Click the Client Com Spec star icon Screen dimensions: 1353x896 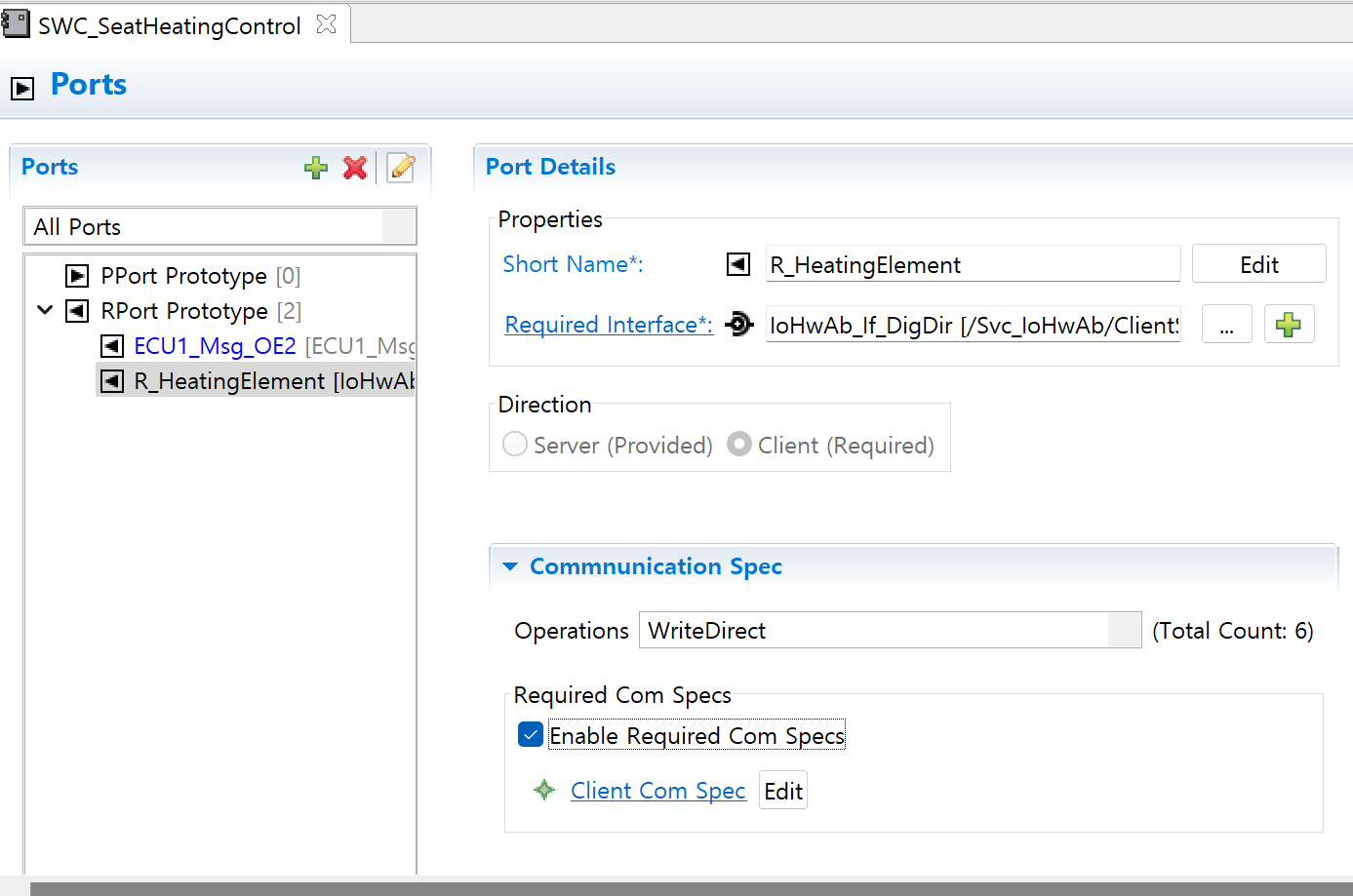coord(544,790)
